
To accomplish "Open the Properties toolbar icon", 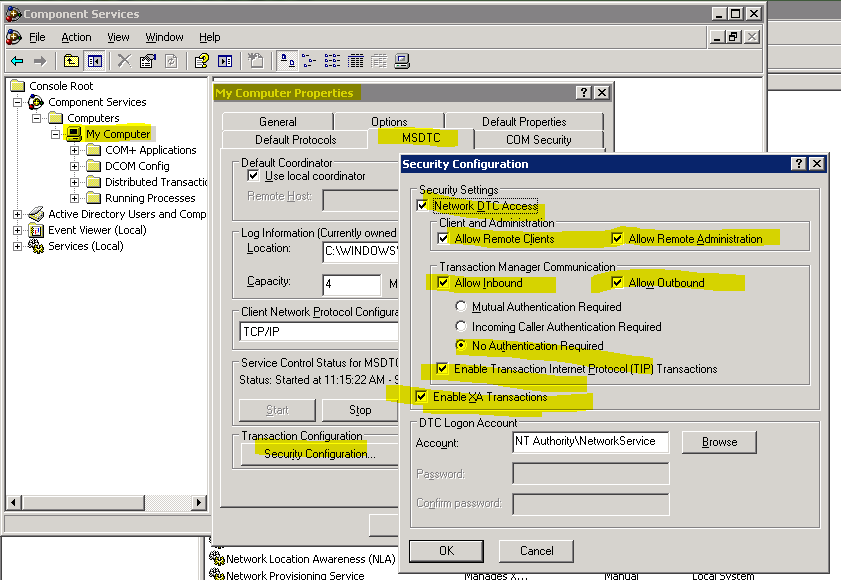I will 147,61.
